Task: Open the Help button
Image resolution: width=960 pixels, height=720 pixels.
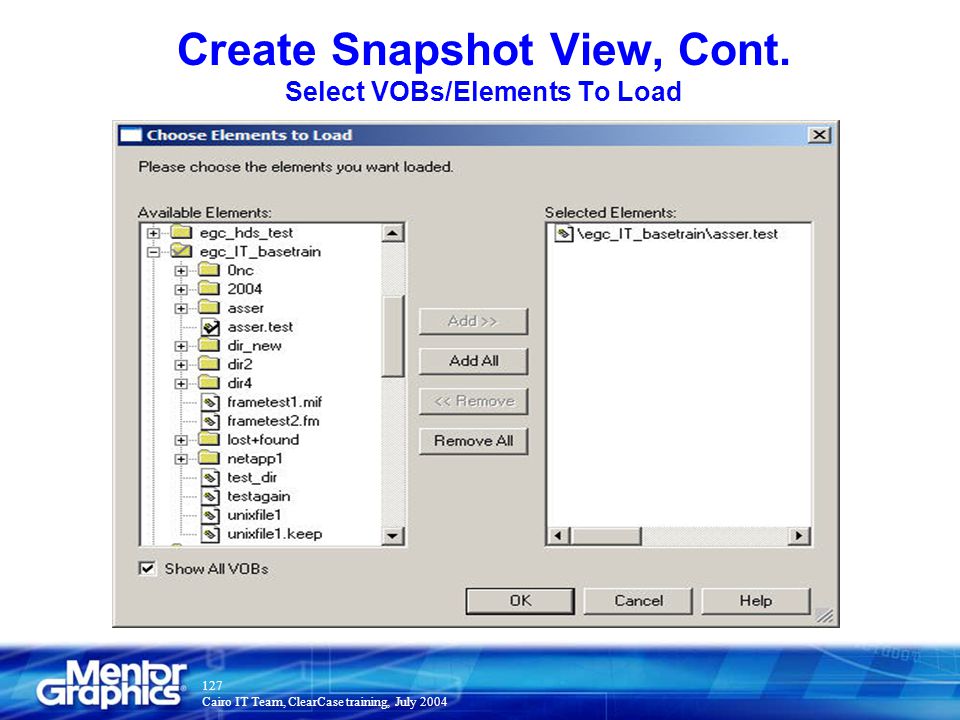Action: (756, 601)
